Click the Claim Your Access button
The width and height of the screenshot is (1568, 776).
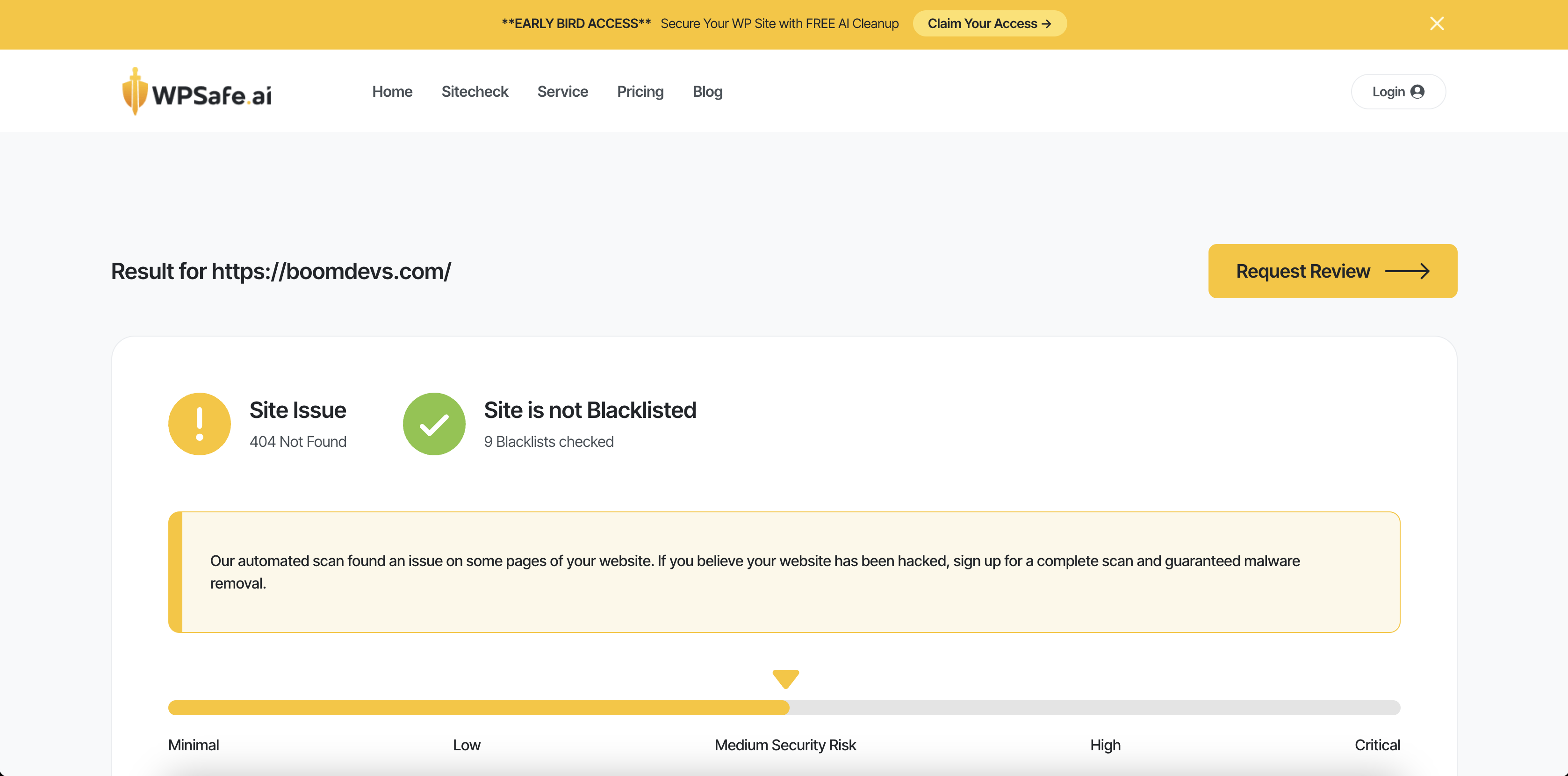tap(989, 24)
